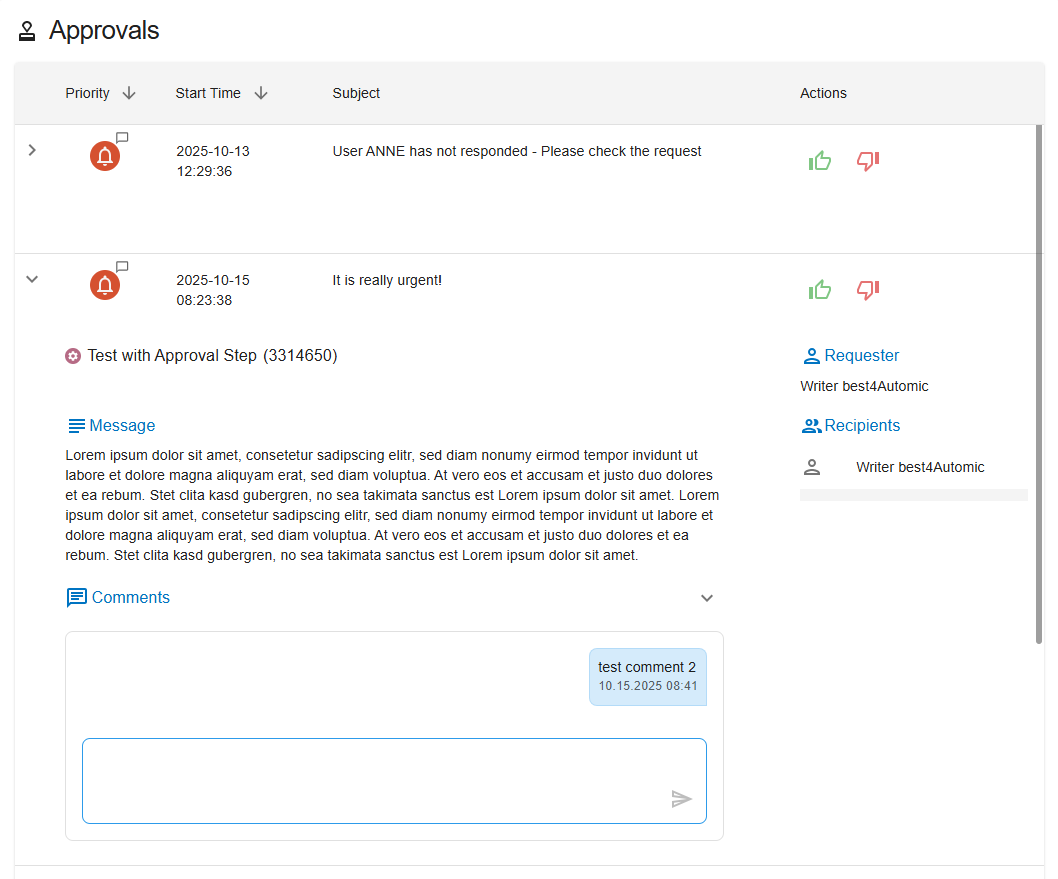
Task: Approve the ANNE not responded request
Action: coord(820,161)
